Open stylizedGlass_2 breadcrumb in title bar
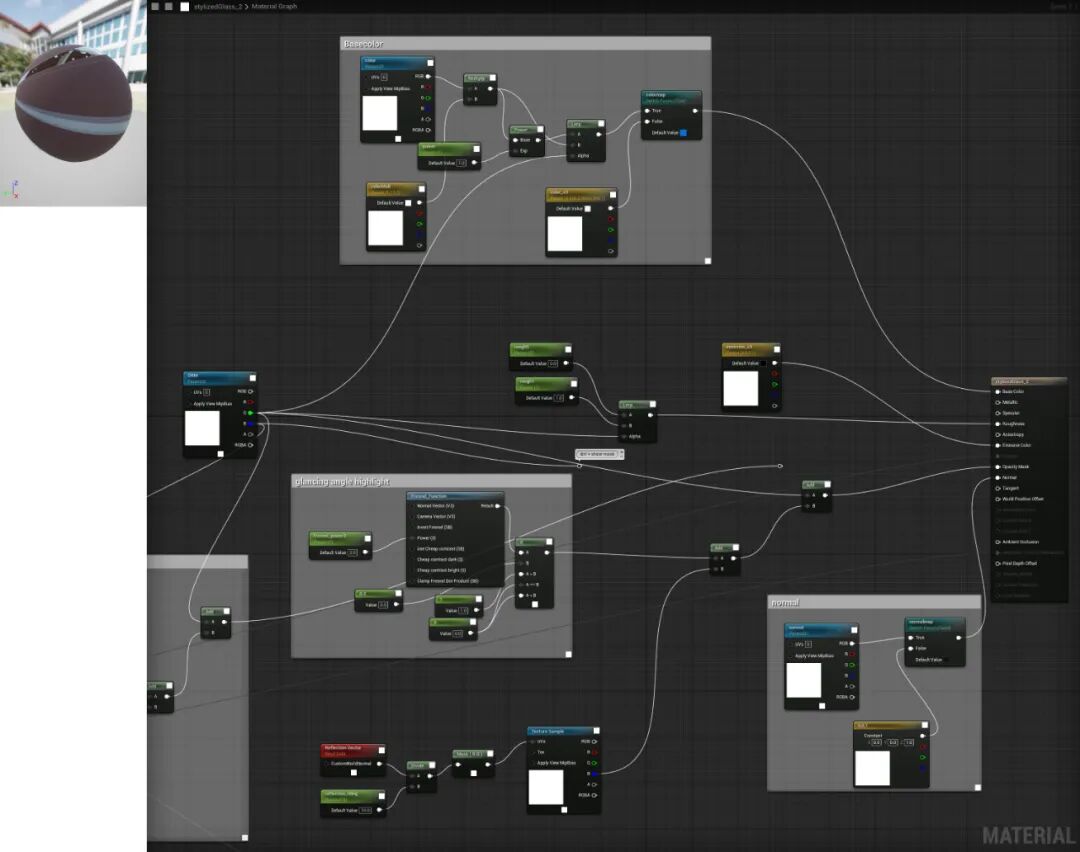The width and height of the screenshot is (1080, 852). (x=217, y=6)
